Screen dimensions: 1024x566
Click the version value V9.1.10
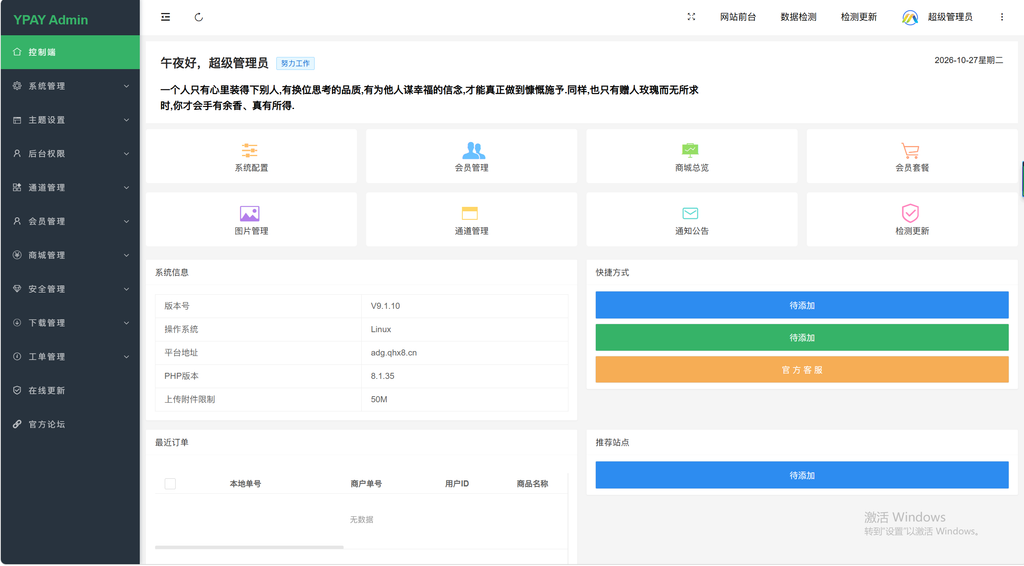[385, 306]
